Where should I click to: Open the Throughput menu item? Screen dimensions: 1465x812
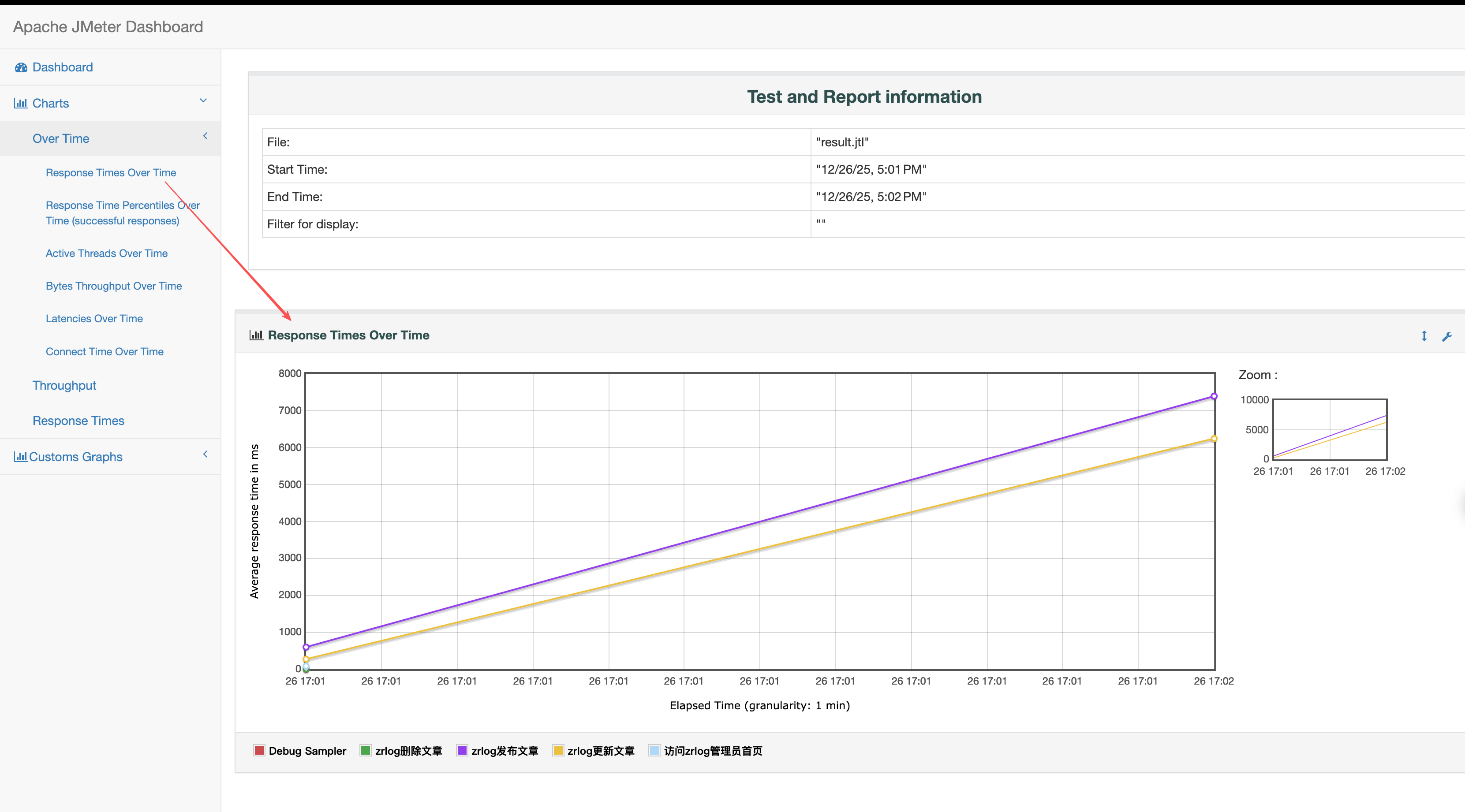point(64,386)
